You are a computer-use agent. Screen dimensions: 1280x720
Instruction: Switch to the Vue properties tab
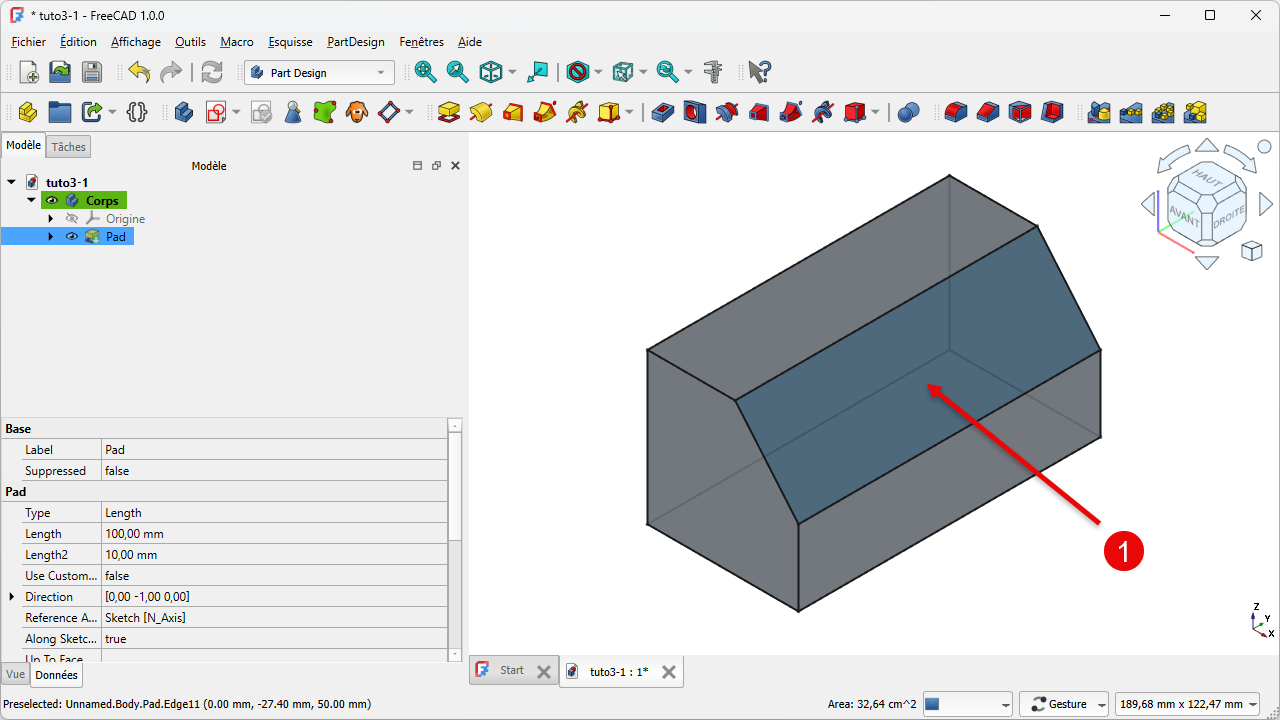[15, 675]
